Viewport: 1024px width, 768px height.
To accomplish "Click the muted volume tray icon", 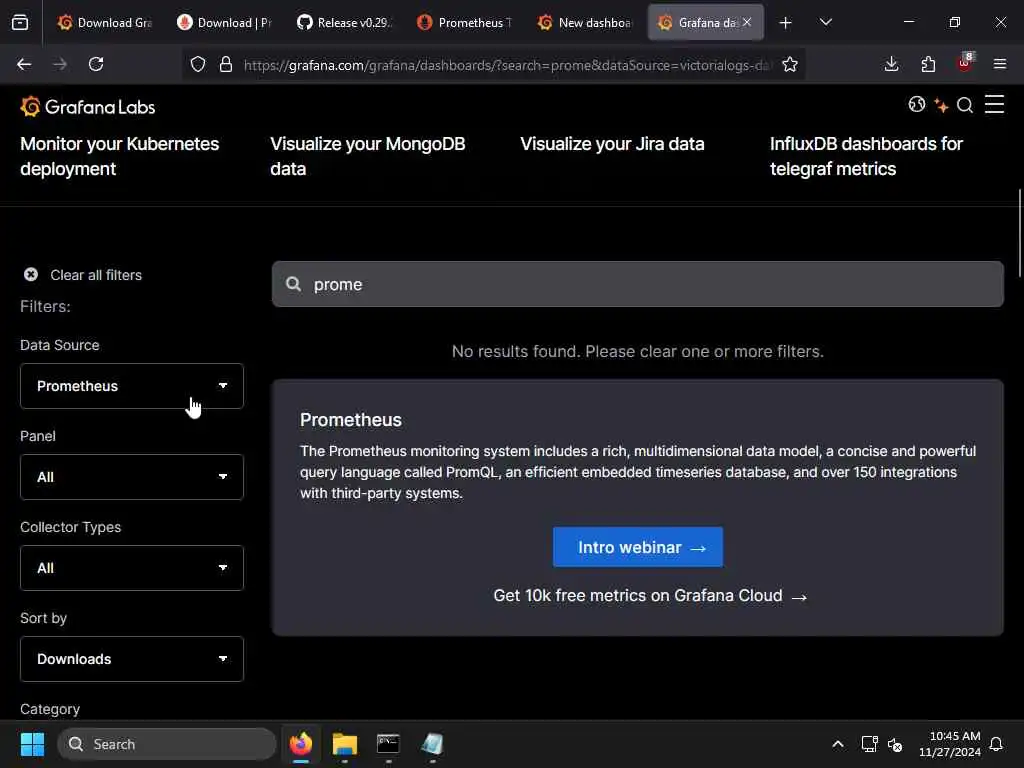I will click(x=895, y=744).
